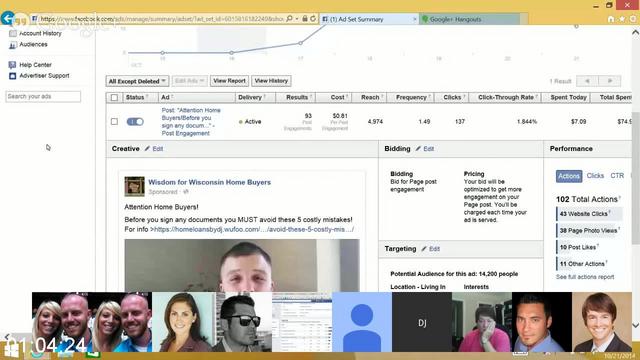Open the All Except Deleted dropdown
The image size is (640, 360).
click(137, 81)
